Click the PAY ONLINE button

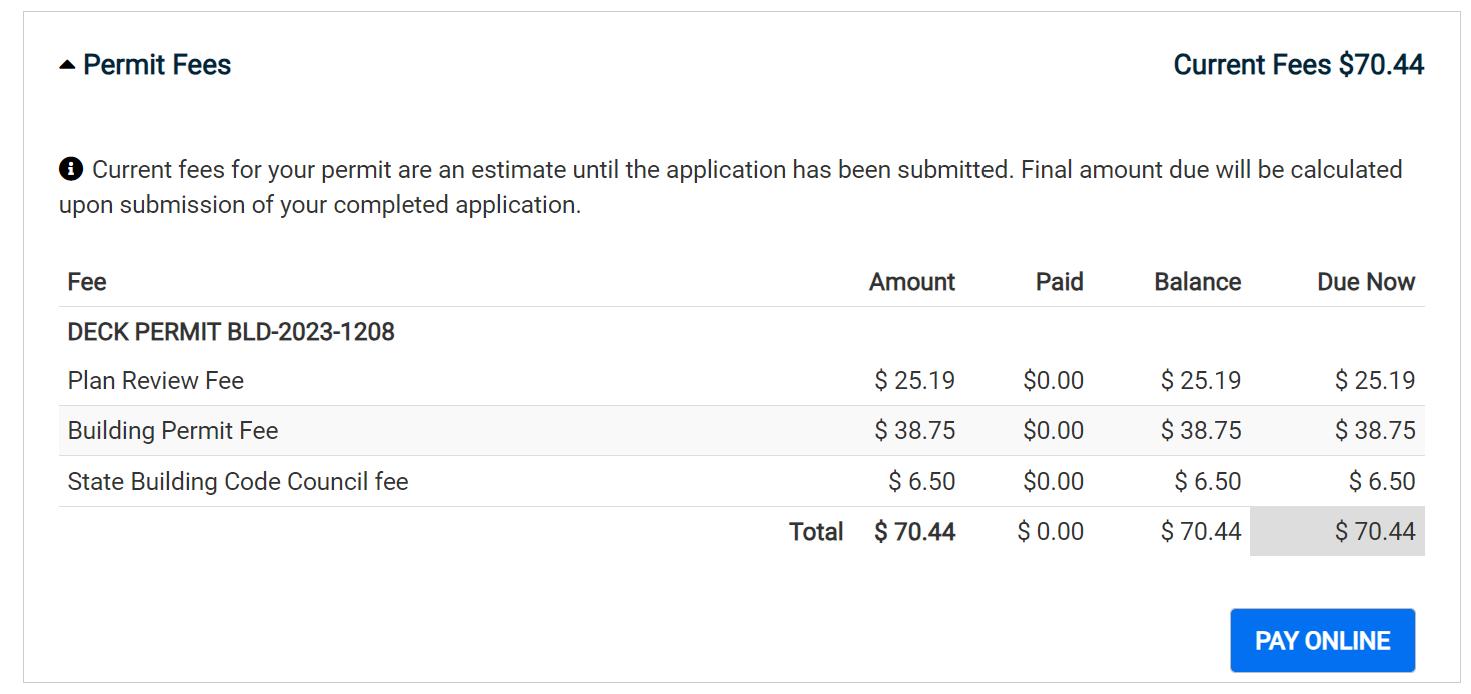point(1322,640)
